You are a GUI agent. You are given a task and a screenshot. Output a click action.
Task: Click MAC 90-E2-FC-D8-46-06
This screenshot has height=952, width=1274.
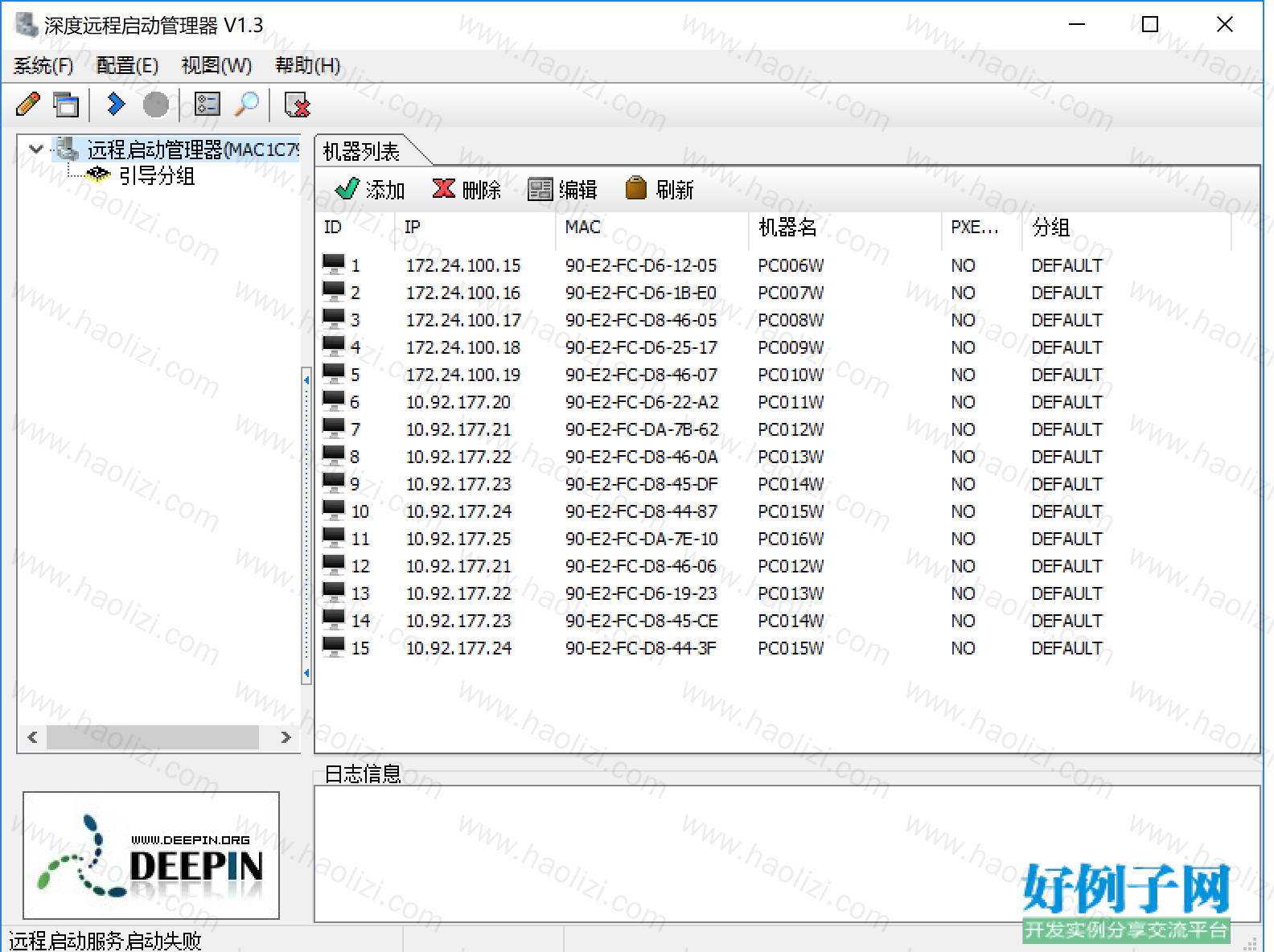640,566
